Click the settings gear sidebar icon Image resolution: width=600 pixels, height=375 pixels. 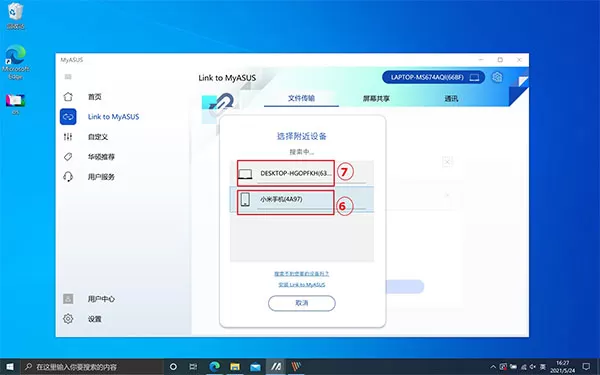(68, 319)
